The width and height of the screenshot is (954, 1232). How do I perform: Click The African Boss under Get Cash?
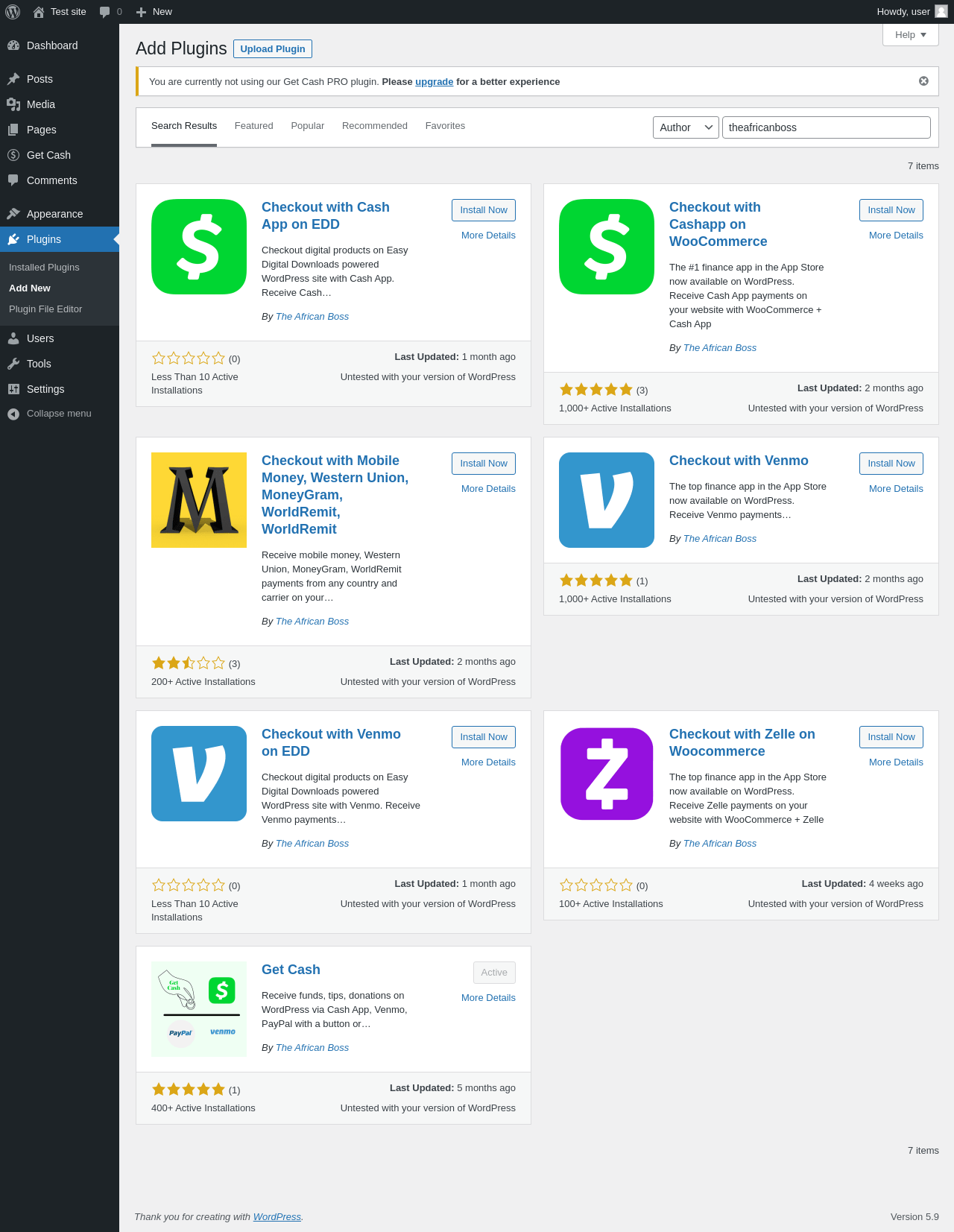(312, 1048)
